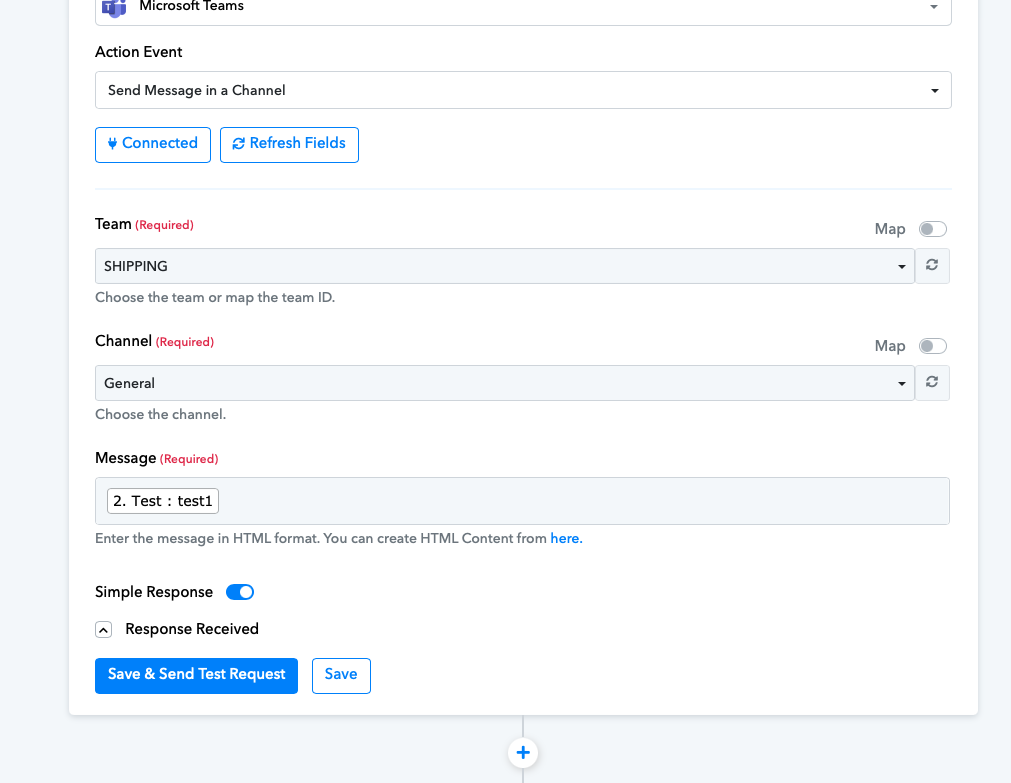Screen dimensions: 1011x783
Task: Open the Channel dropdown showing General
Action: (x=505, y=382)
